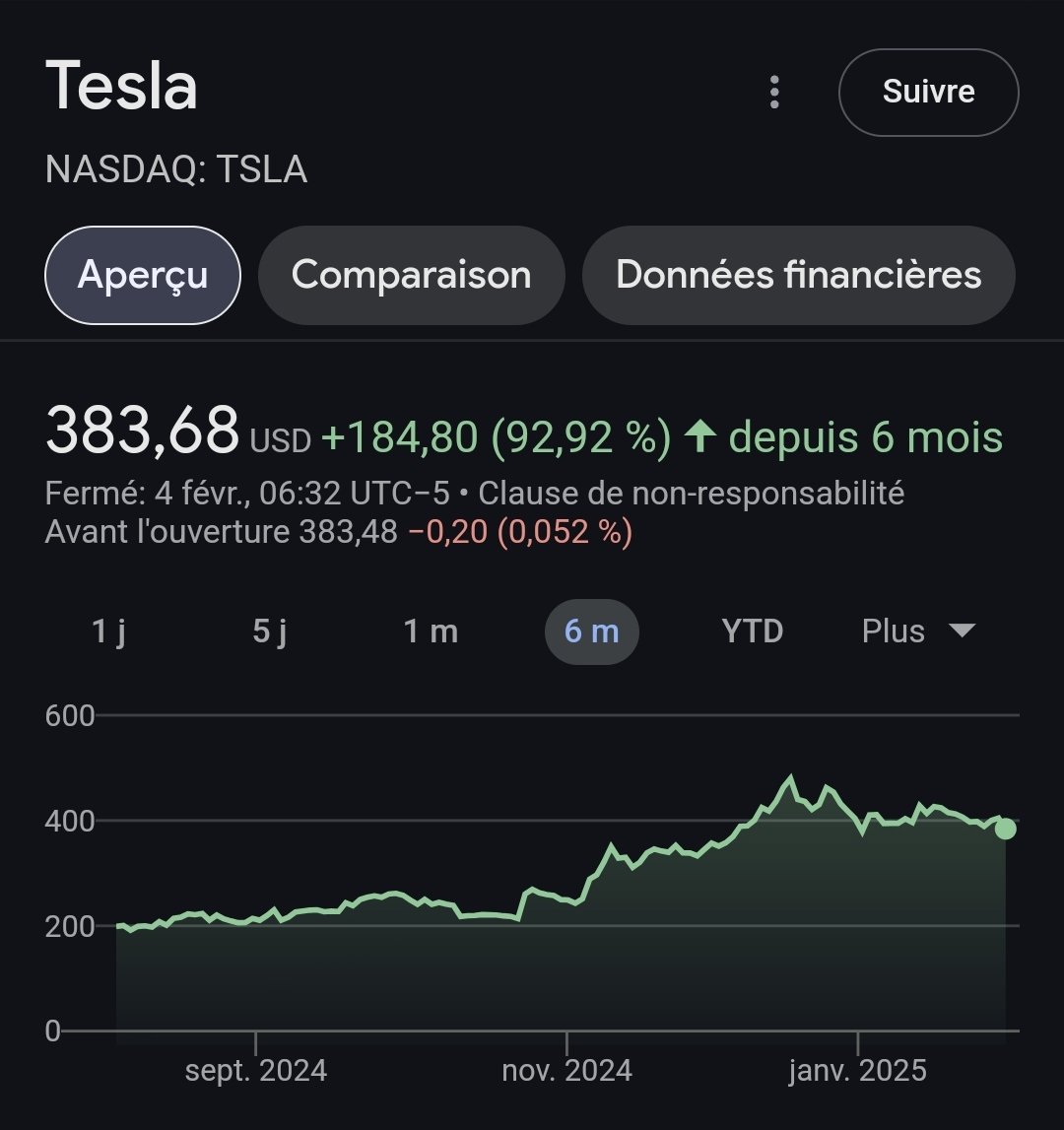1064x1130 pixels.
Task: Choose the 1 j time range
Action: (x=108, y=631)
